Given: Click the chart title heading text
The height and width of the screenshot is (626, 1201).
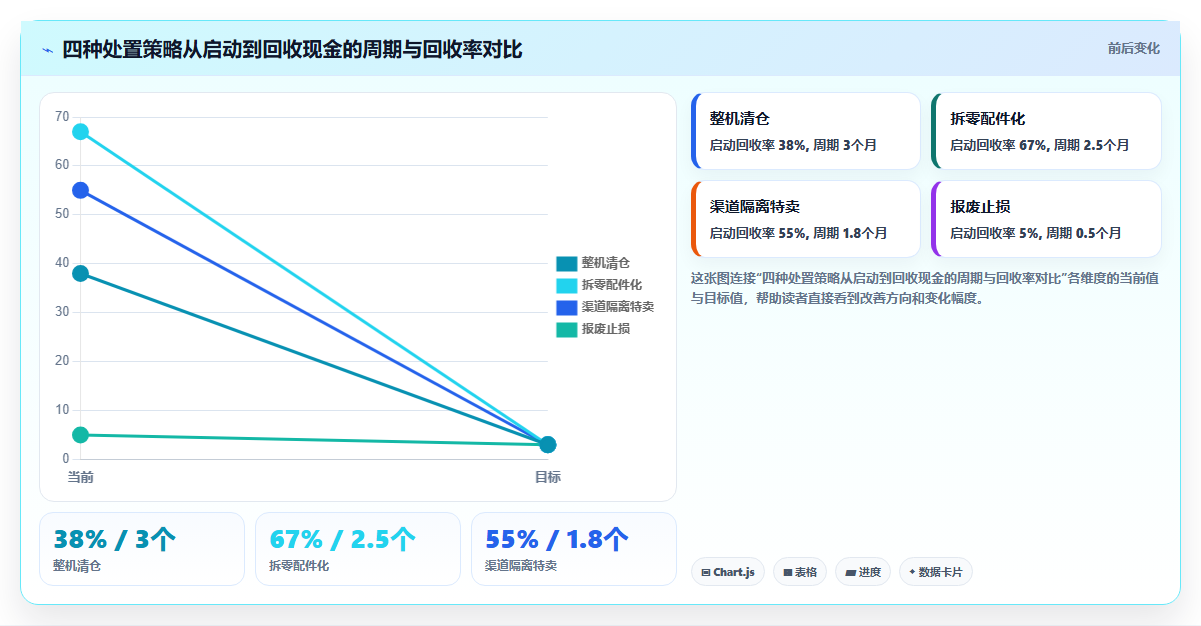Looking at the screenshot, I should 292,50.
